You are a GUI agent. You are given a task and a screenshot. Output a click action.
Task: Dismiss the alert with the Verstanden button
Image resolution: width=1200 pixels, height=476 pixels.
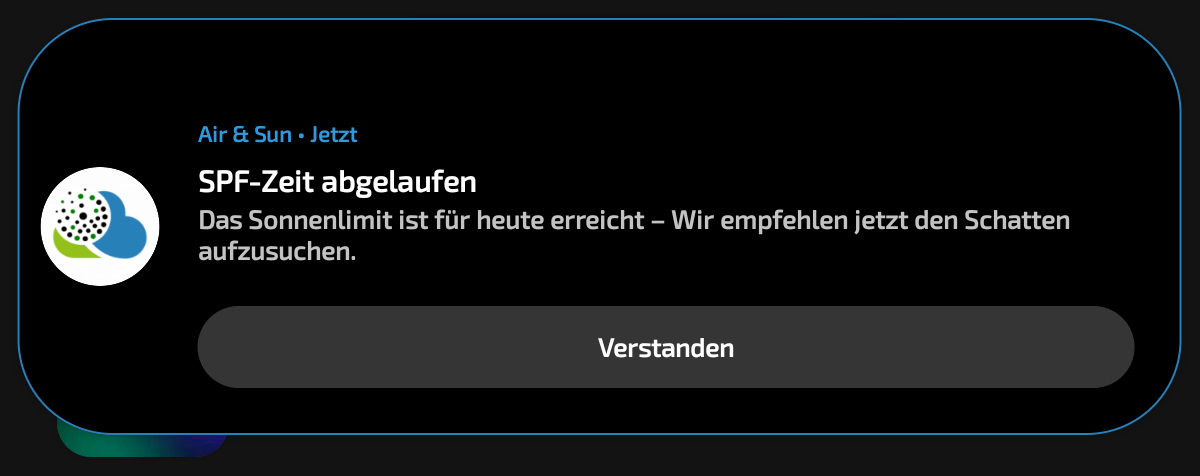coord(666,347)
